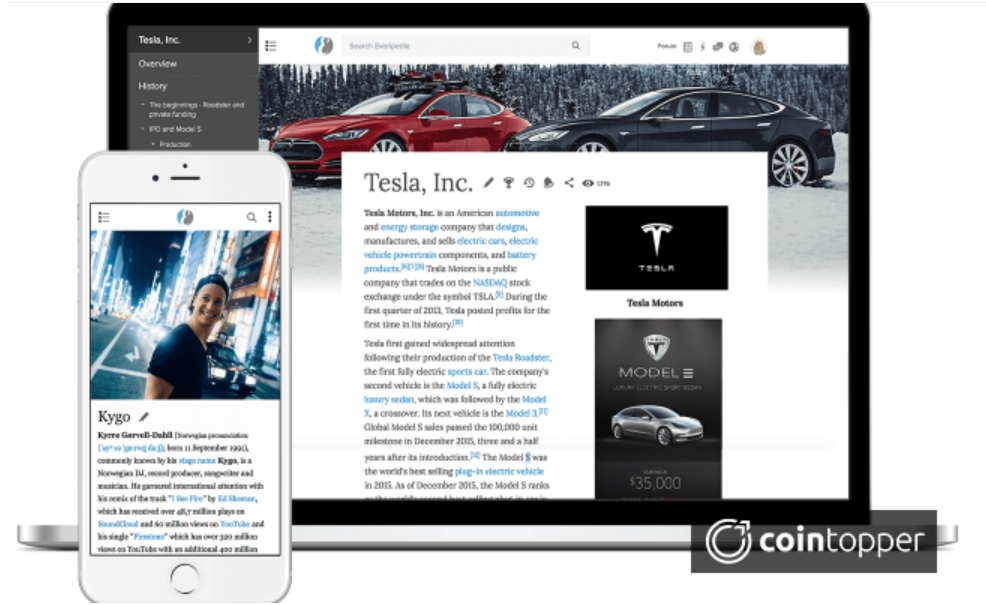
Task: Open article history using the clock icon
Action: (528, 182)
